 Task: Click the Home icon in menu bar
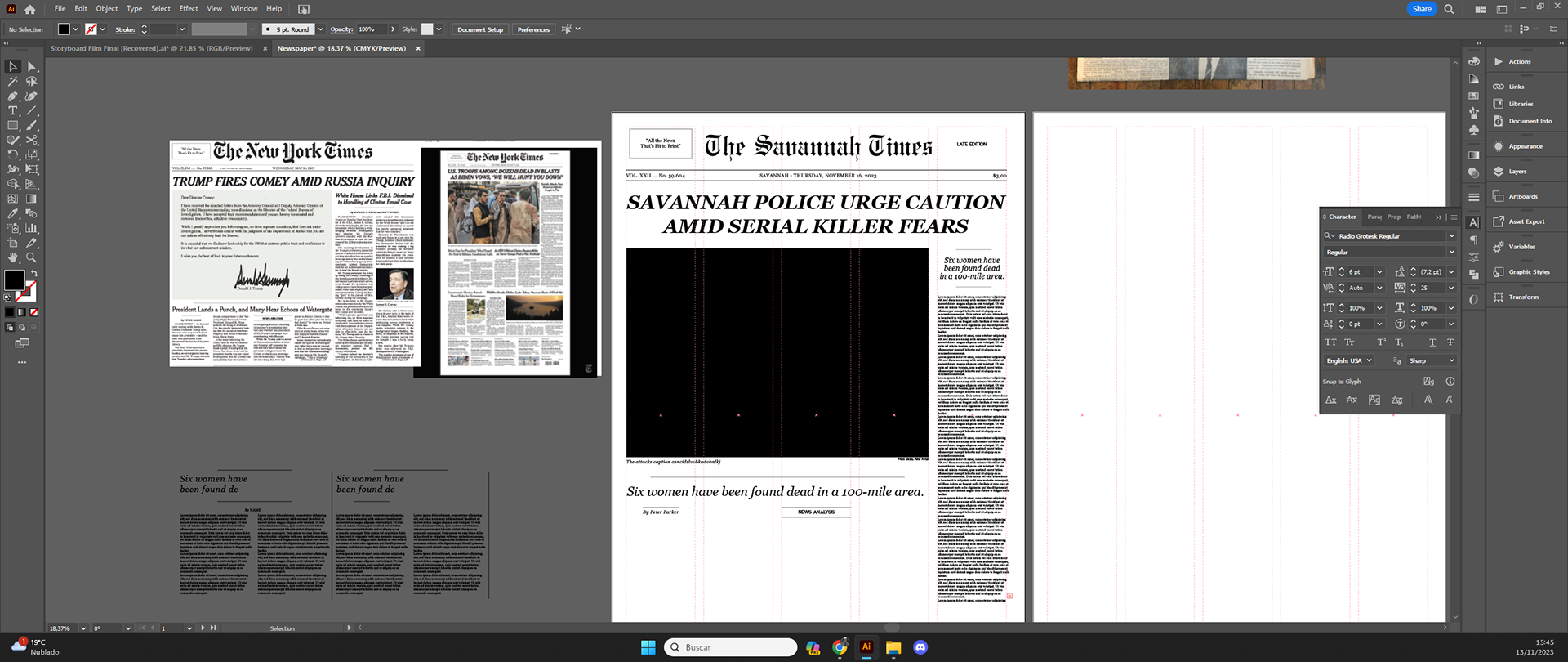tap(30, 9)
